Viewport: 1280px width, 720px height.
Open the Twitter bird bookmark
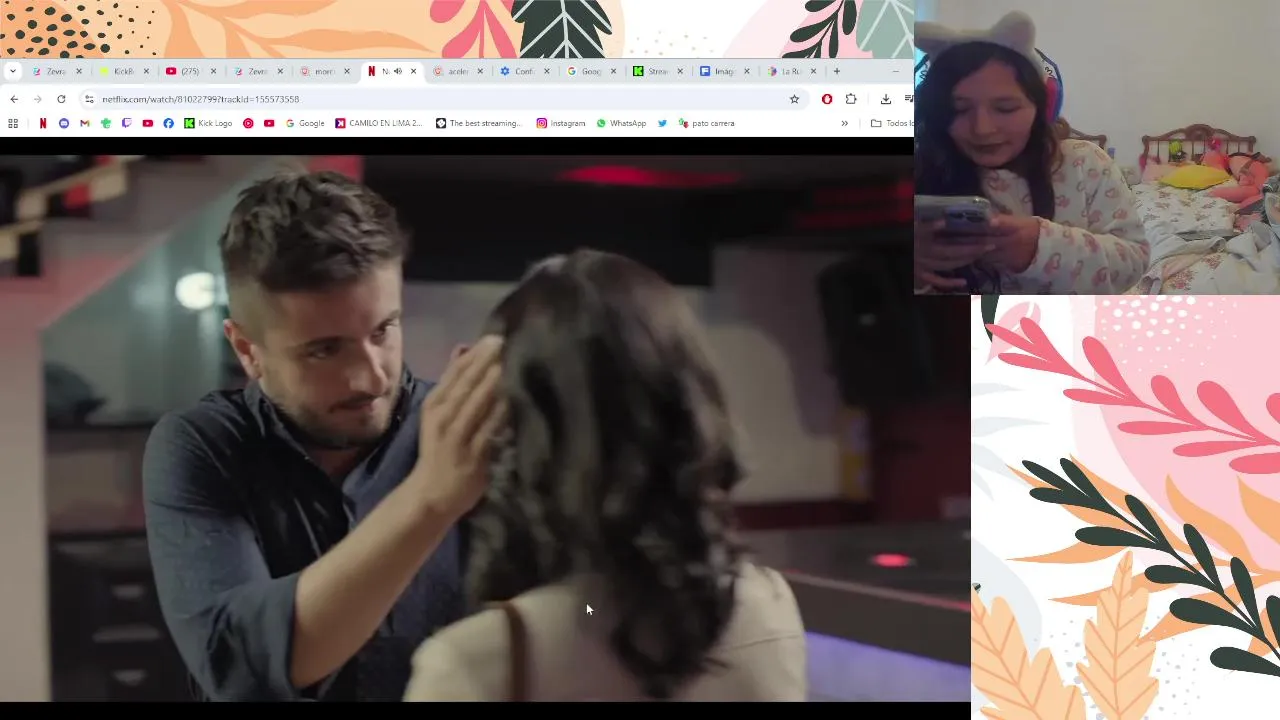pos(662,123)
